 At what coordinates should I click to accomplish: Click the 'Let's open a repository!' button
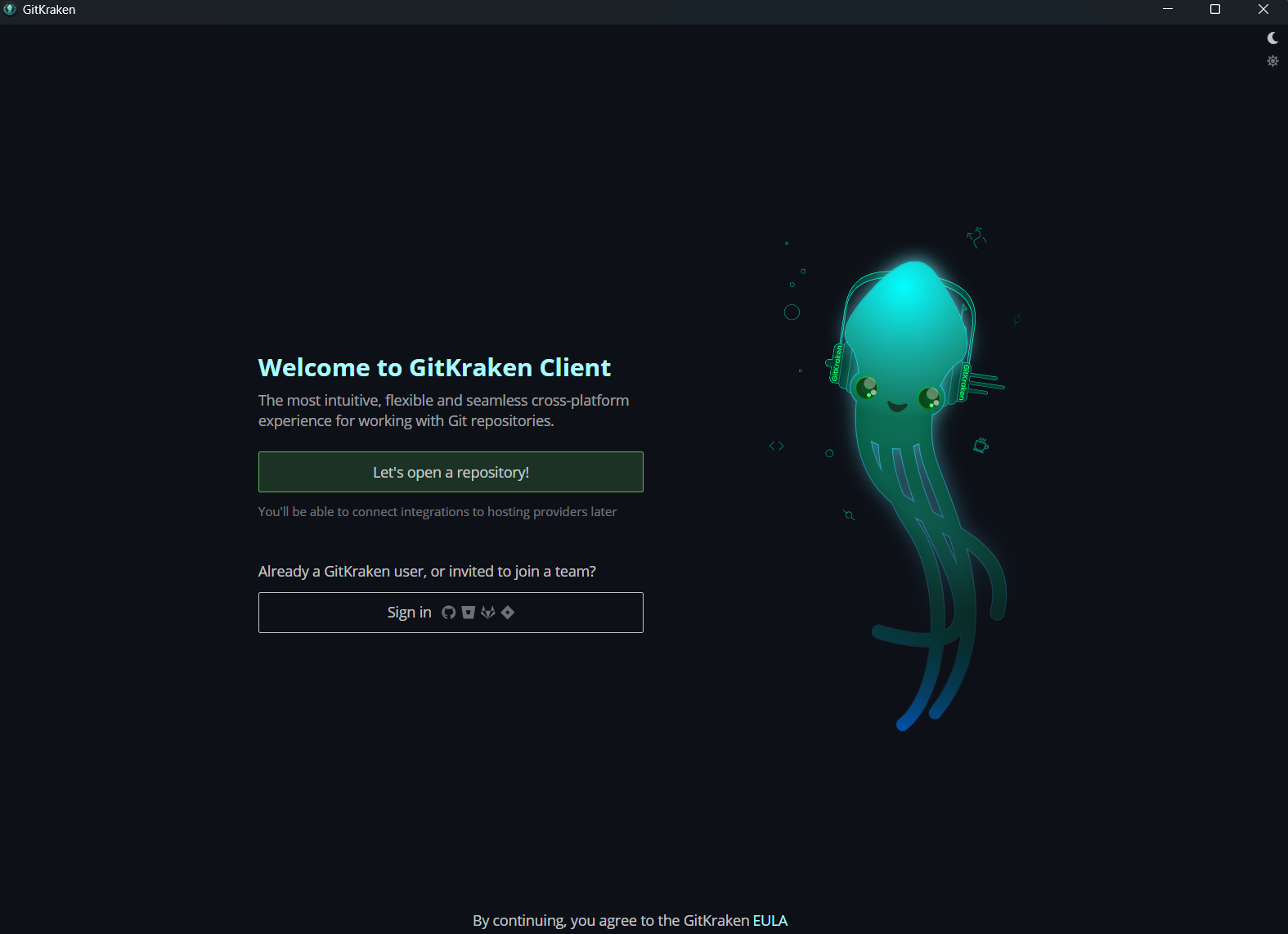(451, 472)
